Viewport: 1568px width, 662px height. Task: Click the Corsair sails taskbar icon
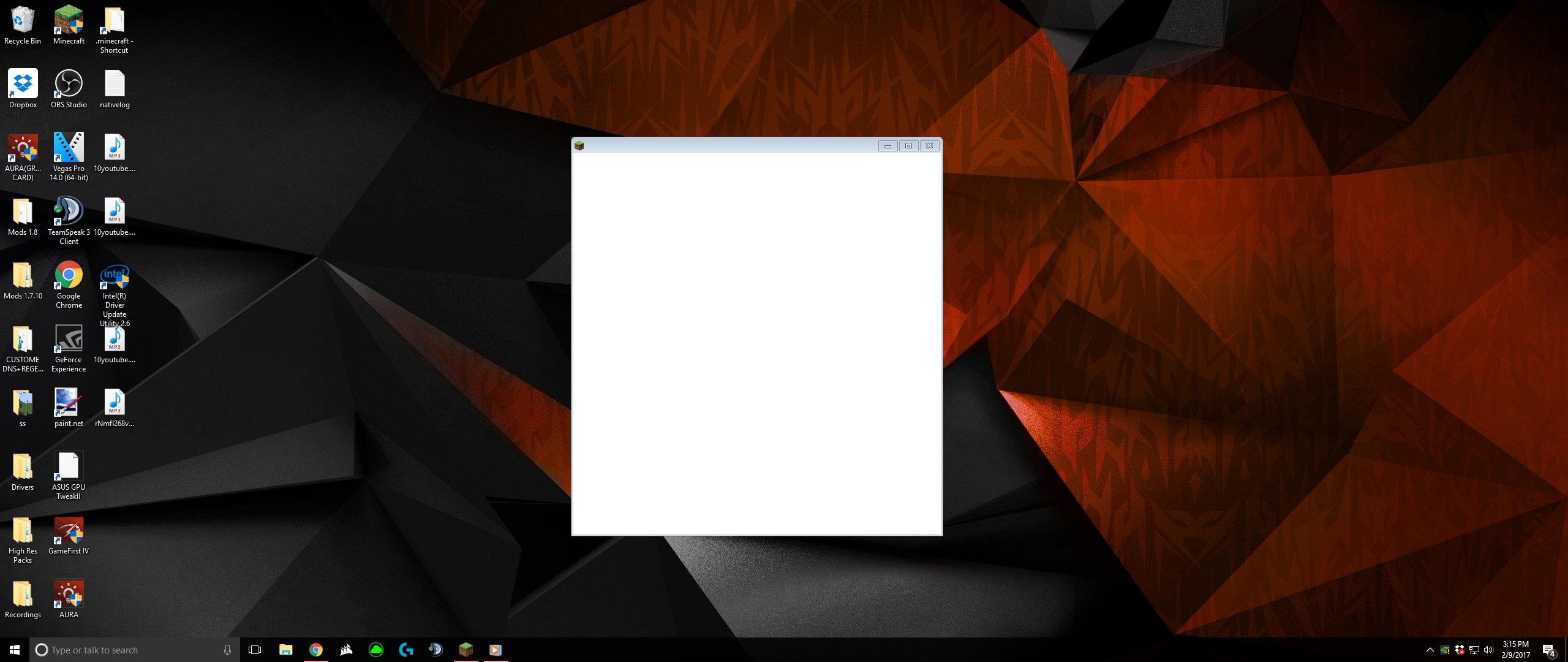pos(346,650)
